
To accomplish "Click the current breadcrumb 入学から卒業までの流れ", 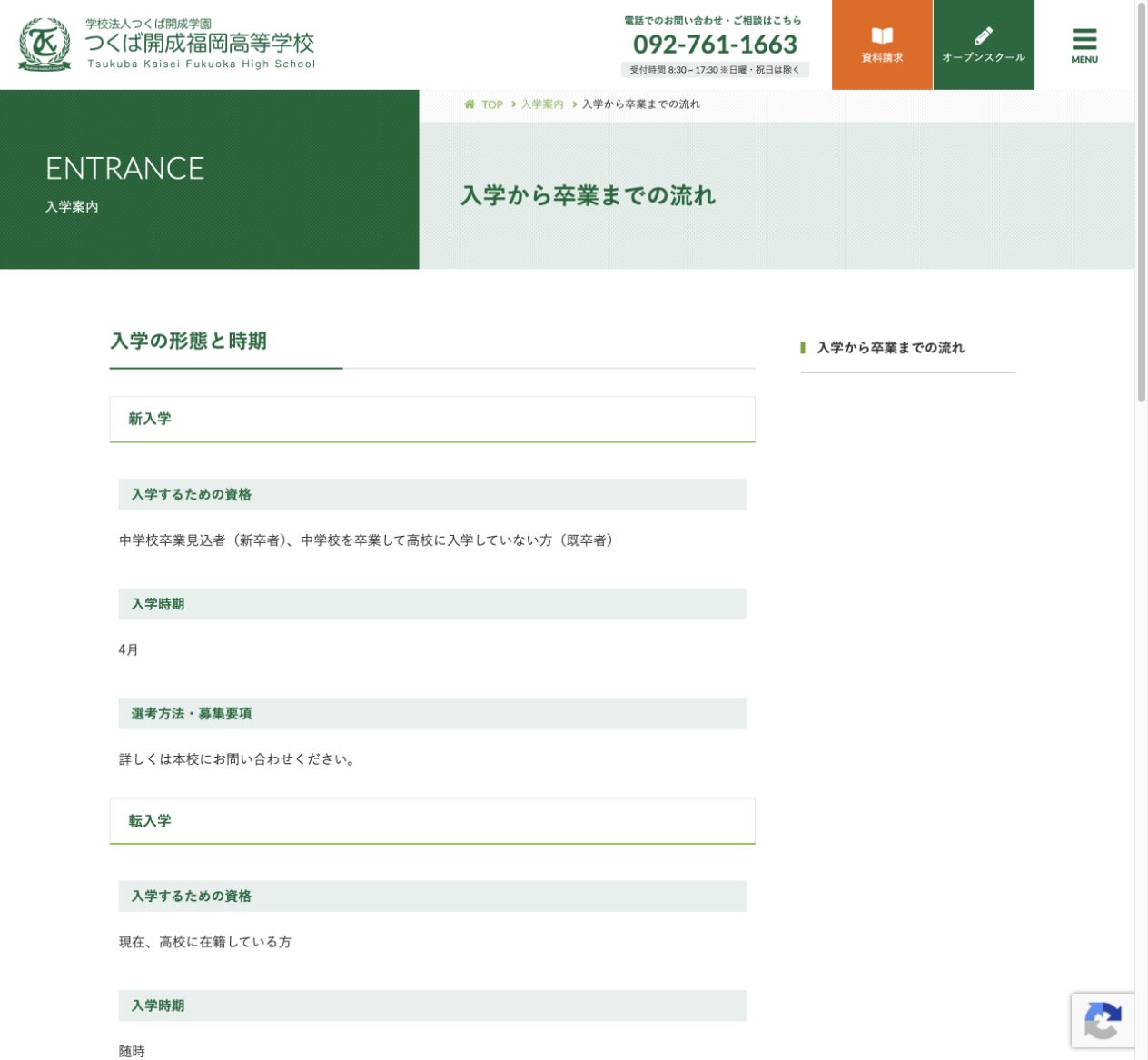I will [x=641, y=104].
